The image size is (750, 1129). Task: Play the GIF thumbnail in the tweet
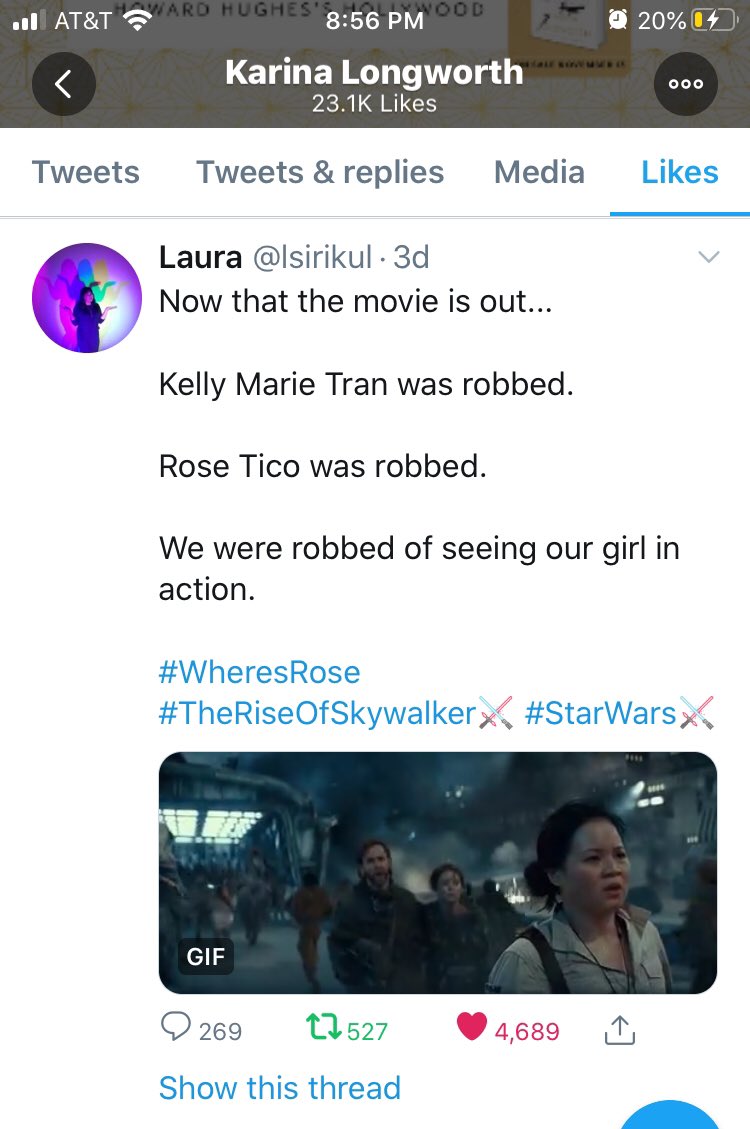click(438, 872)
